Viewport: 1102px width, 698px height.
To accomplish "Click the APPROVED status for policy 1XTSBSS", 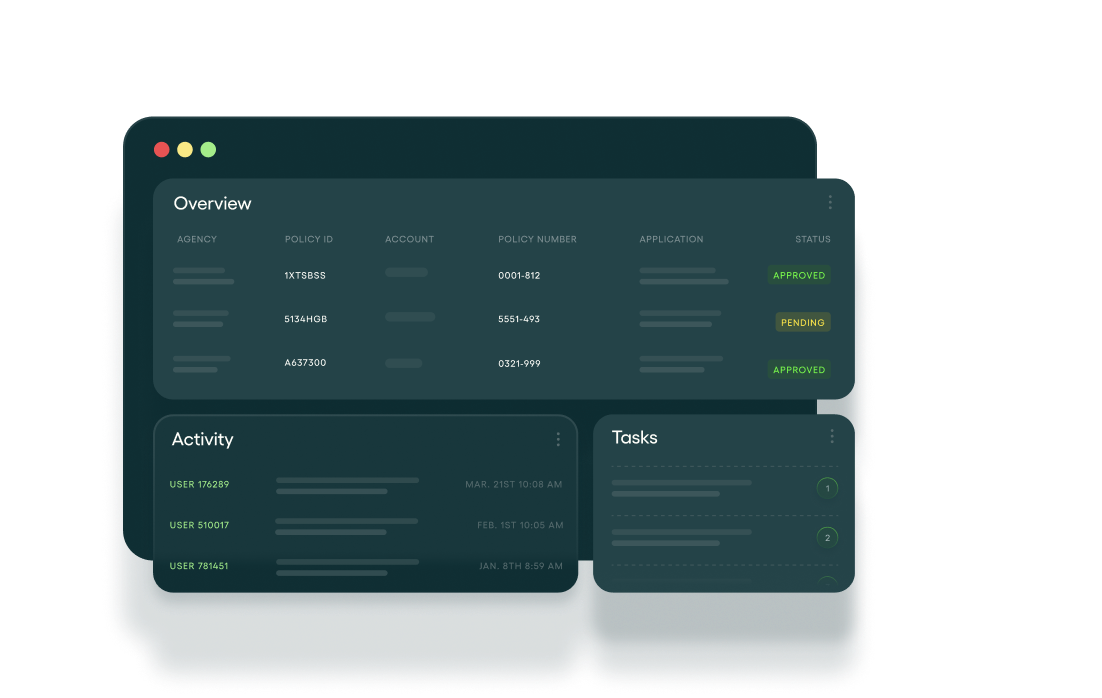I will pos(799,276).
